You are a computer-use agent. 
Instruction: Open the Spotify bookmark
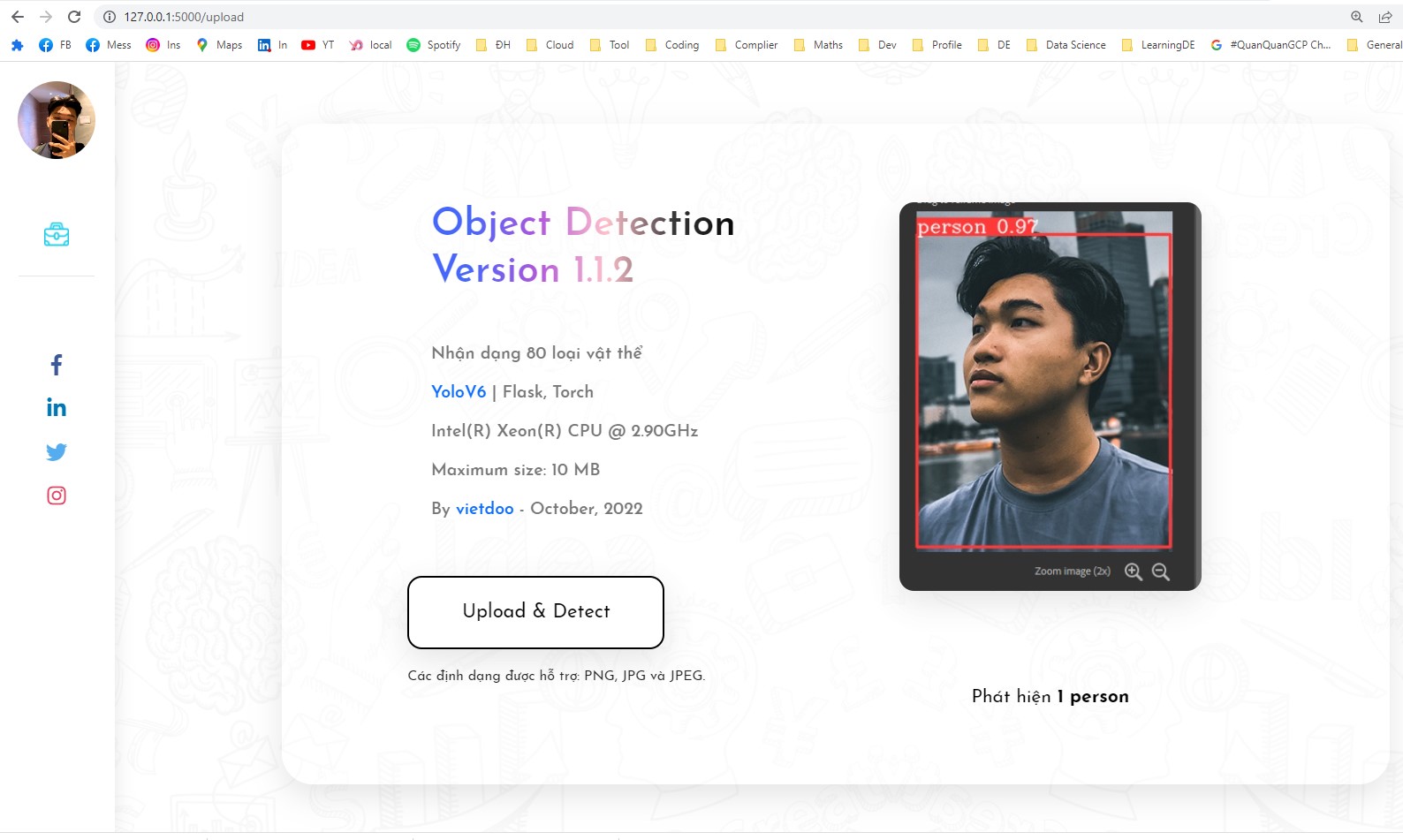click(433, 45)
